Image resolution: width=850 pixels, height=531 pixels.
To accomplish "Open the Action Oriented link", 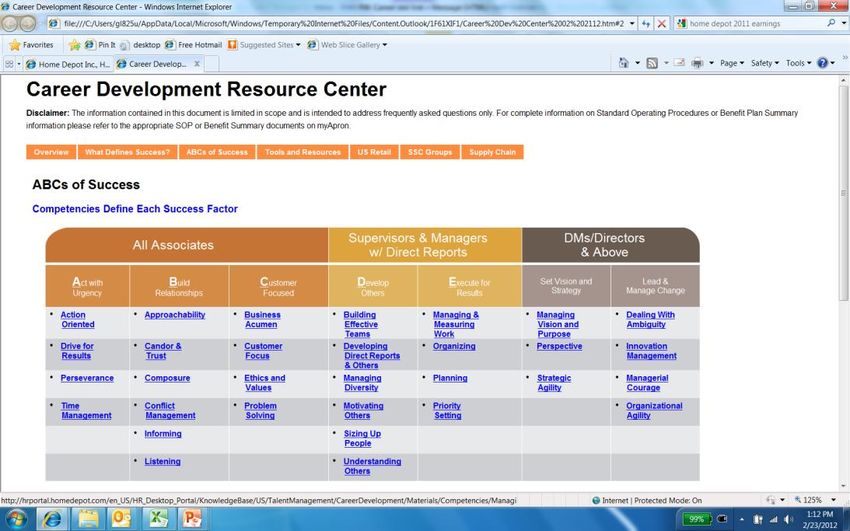I will (78, 320).
